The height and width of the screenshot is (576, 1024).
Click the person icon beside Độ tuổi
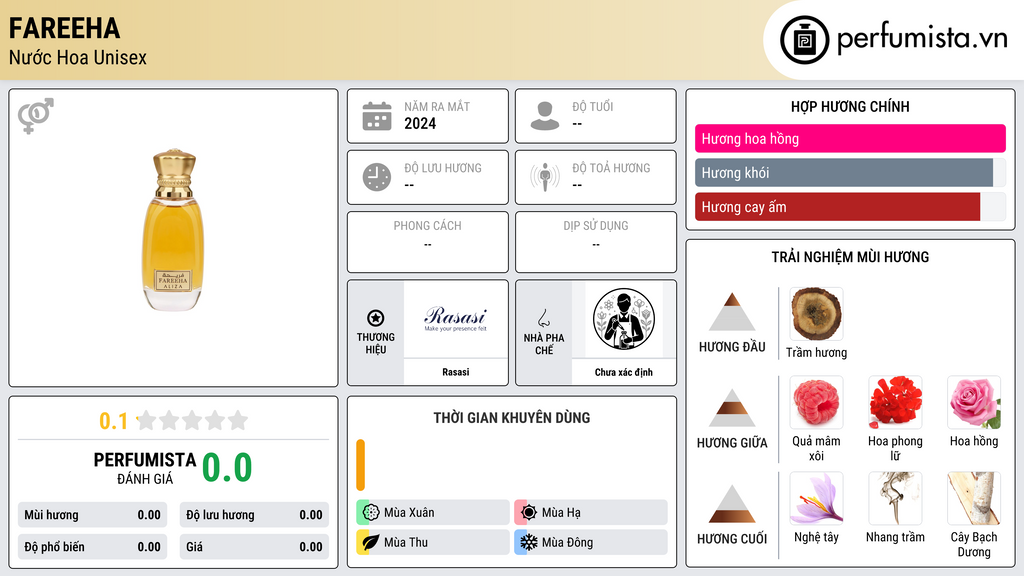[x=545, y=116]
